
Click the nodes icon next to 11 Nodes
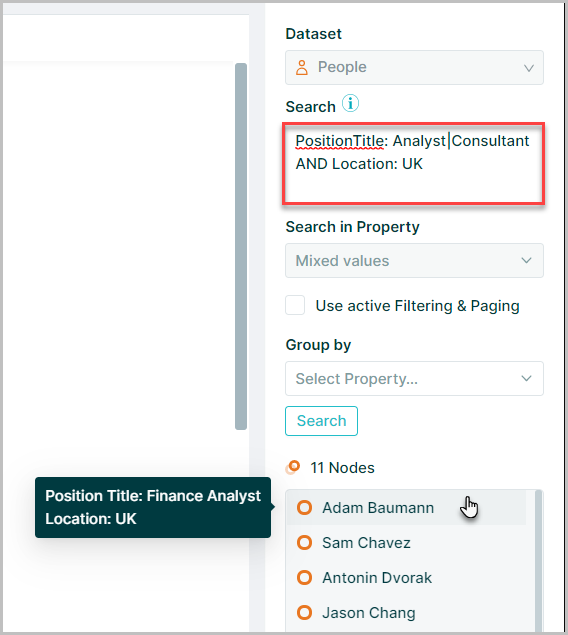[293, 467]
